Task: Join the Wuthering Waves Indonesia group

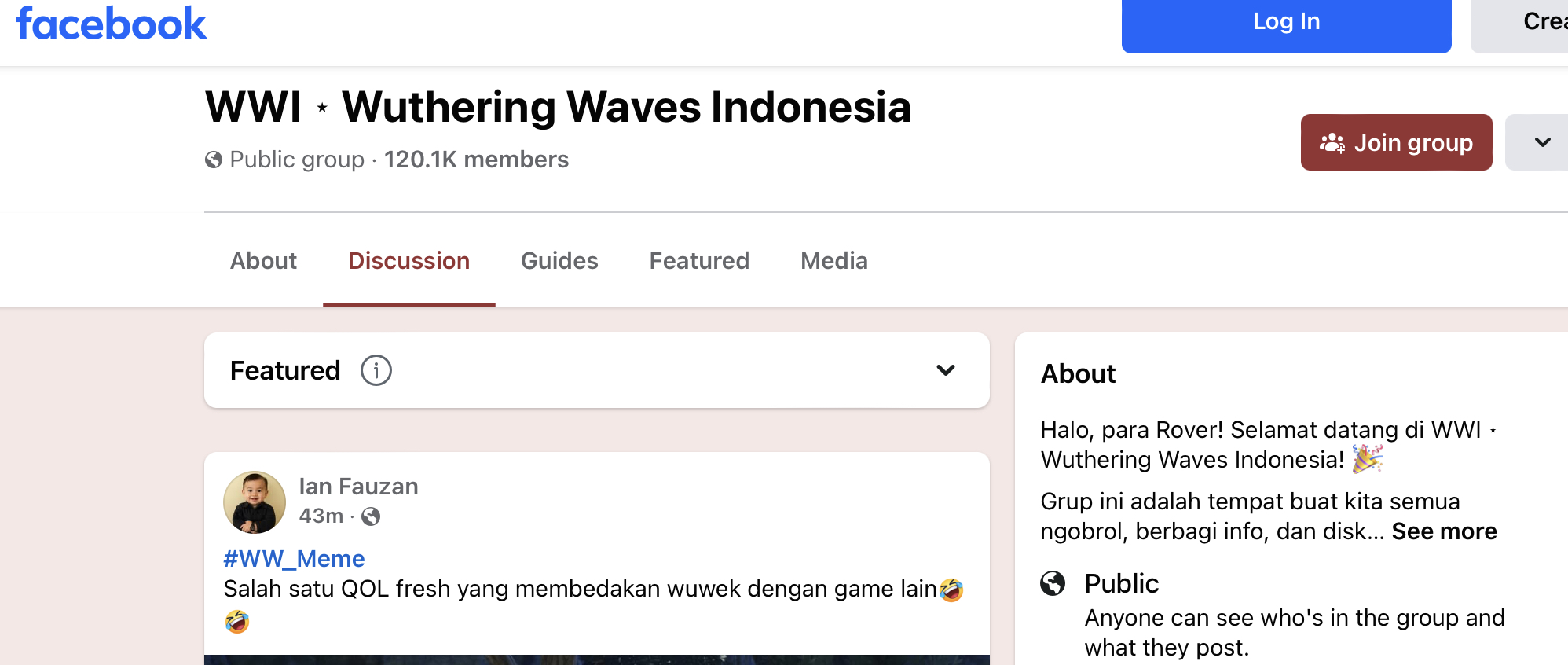Action: click(1396, 142)
